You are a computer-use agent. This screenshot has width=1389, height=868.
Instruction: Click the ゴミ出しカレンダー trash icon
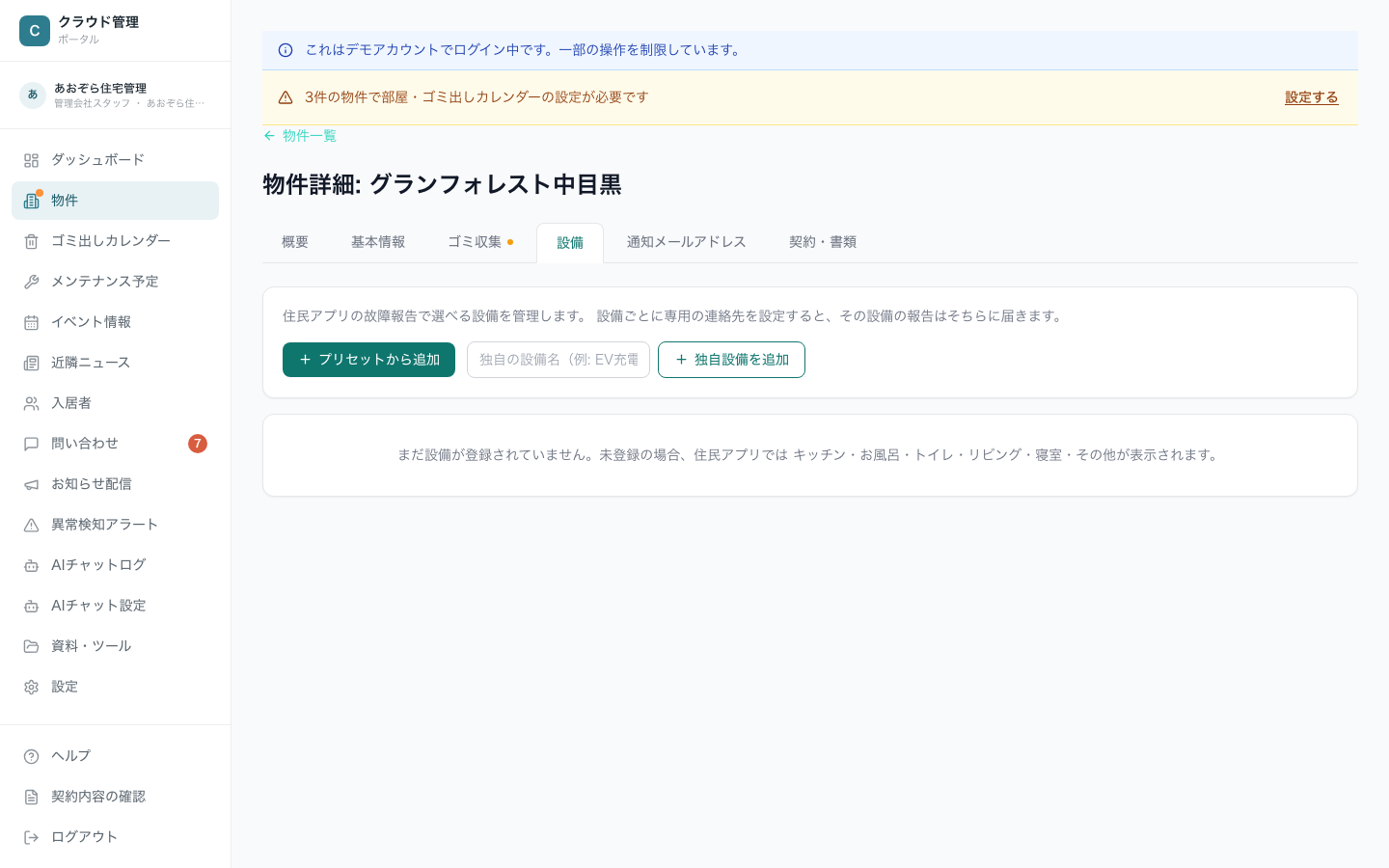pos(31,241)
